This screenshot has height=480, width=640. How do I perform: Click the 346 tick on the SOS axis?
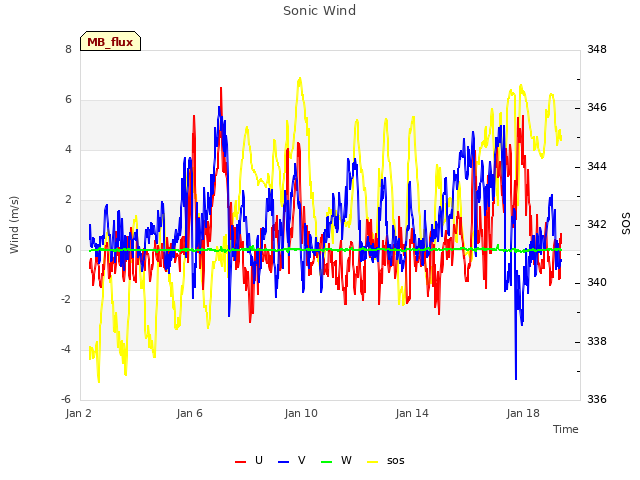pyautogui.click(x=597, y=108)
